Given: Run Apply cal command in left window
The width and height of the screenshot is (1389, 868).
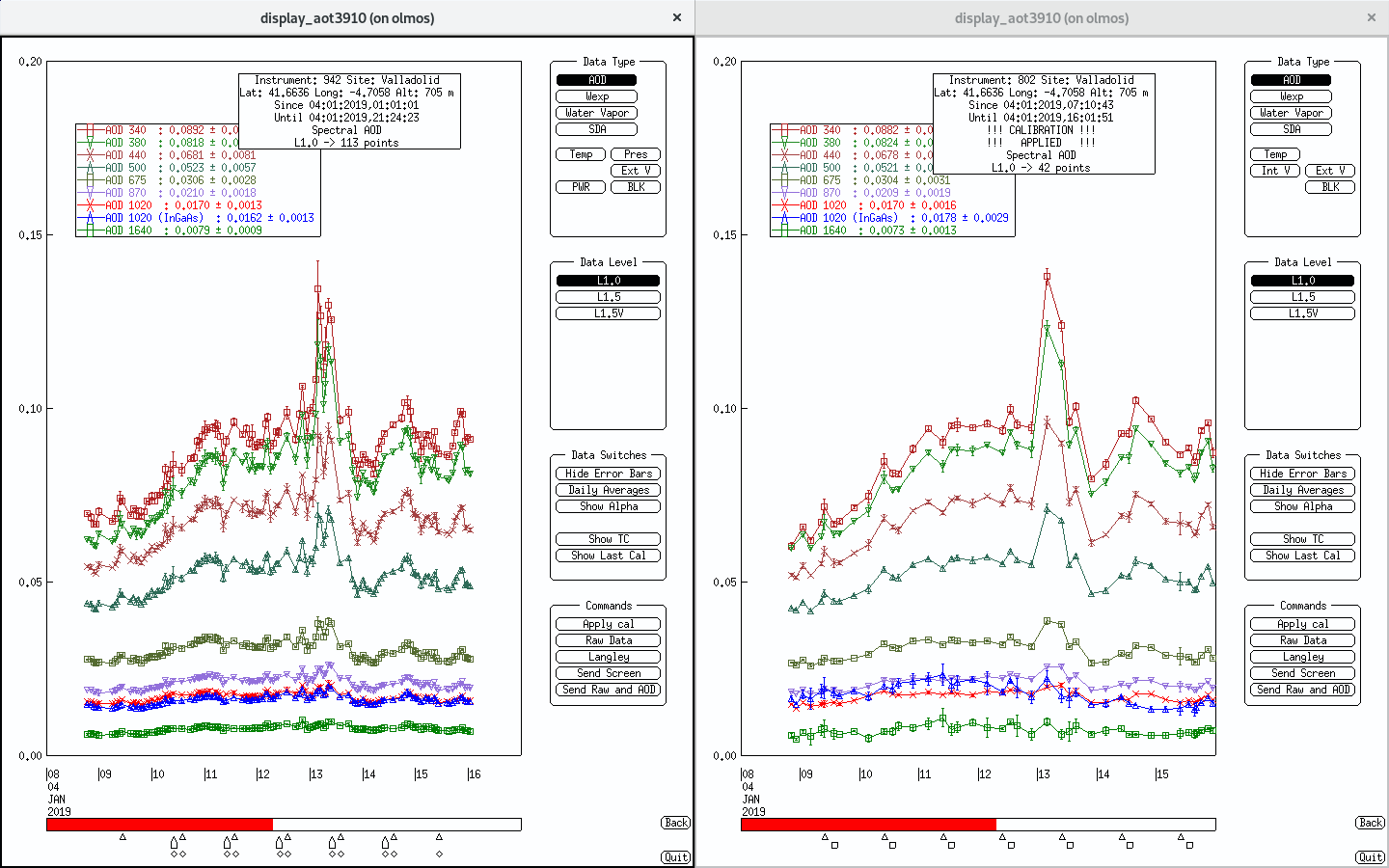Looking at the screenshot, I should tap(608, 624).
